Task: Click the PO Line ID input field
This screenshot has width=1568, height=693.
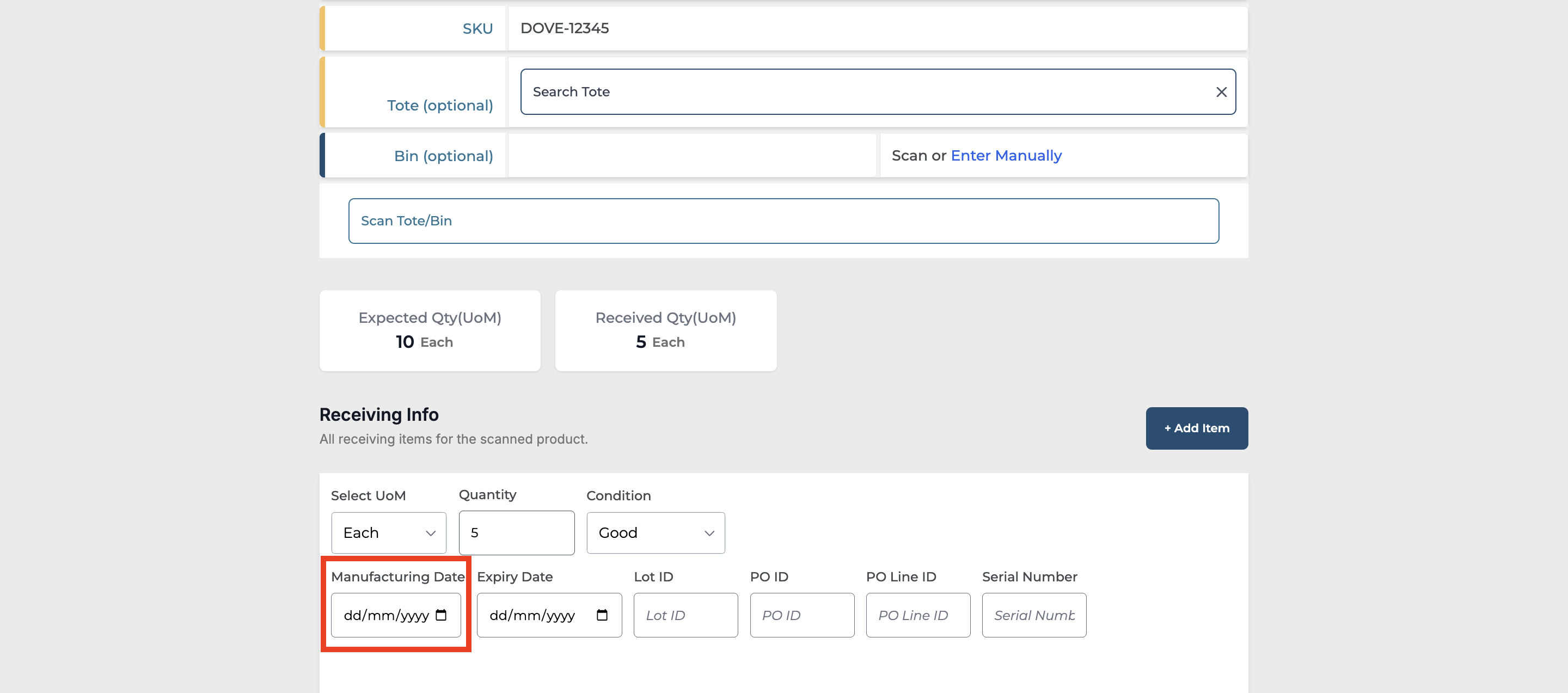Action: coord(917,615)
